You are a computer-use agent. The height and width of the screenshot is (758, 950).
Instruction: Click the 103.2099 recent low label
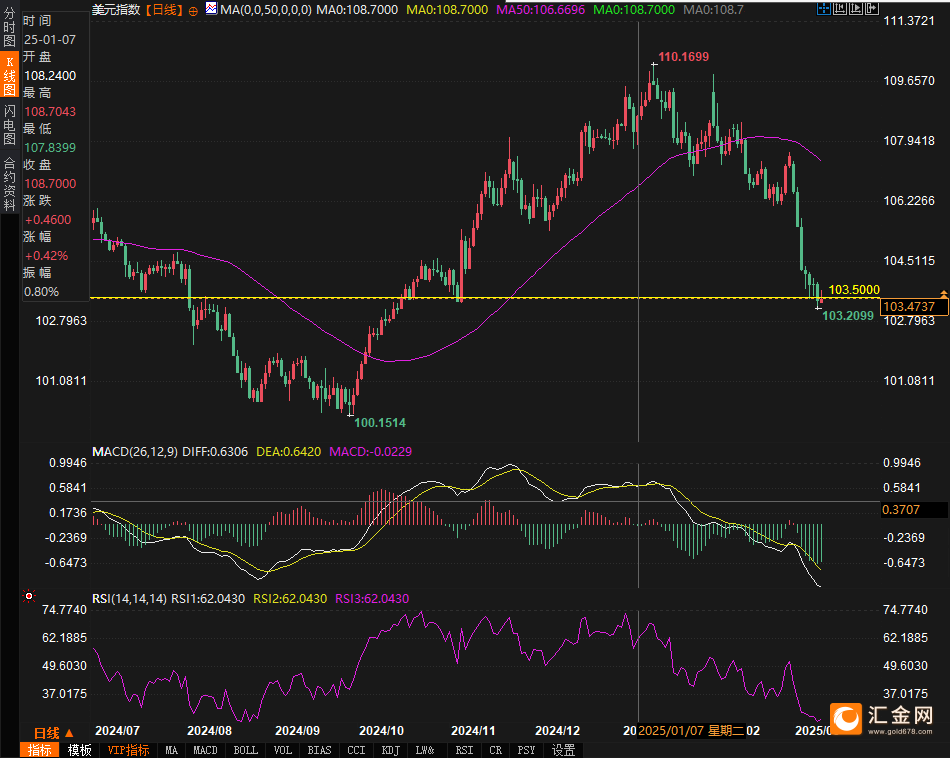(x=848, y=315)
